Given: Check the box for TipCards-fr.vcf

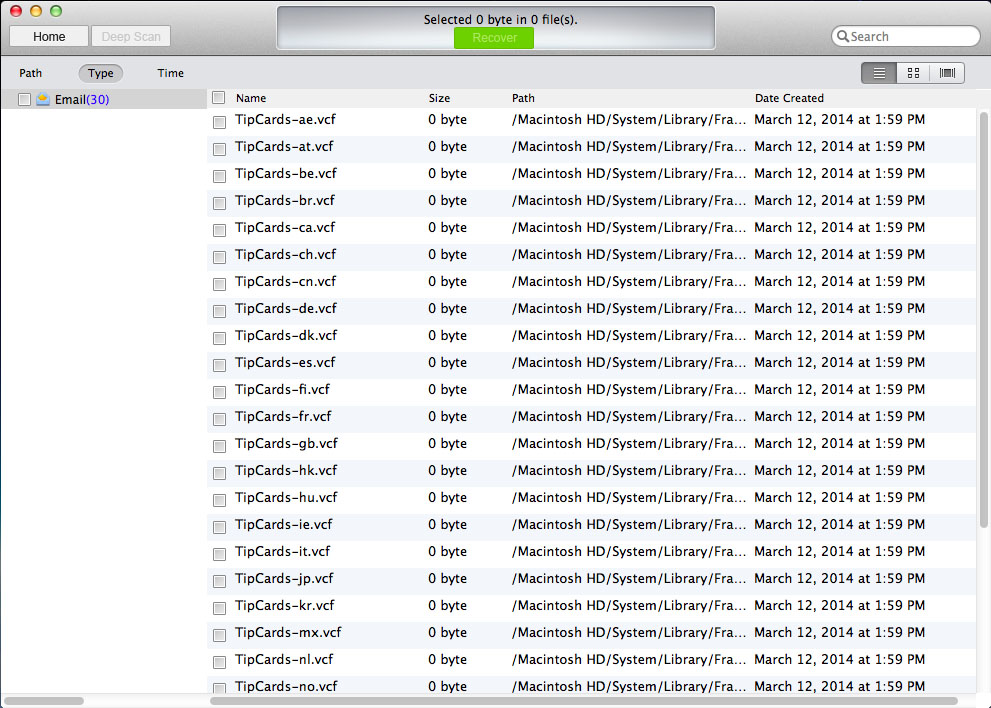Looking at the screenshot, I should coord(219,419).
